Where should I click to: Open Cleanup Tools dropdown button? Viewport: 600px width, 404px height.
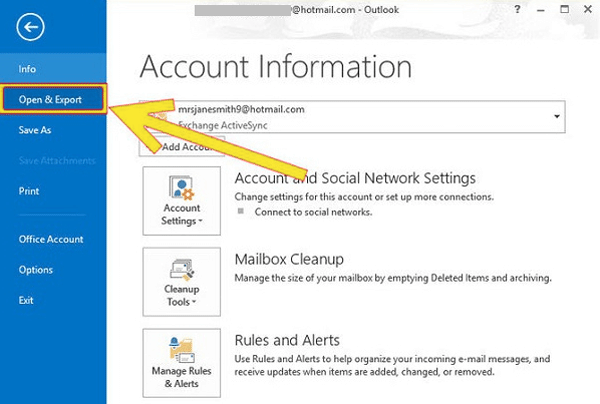pos(182,282)
